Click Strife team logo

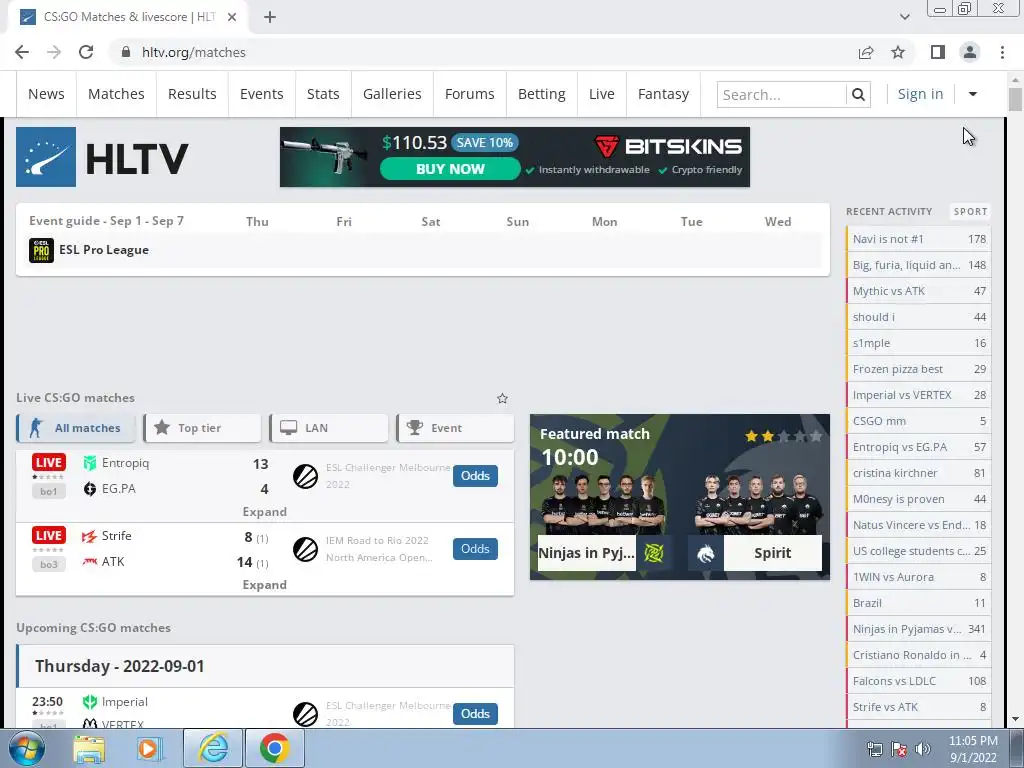[x=89, y=536]
